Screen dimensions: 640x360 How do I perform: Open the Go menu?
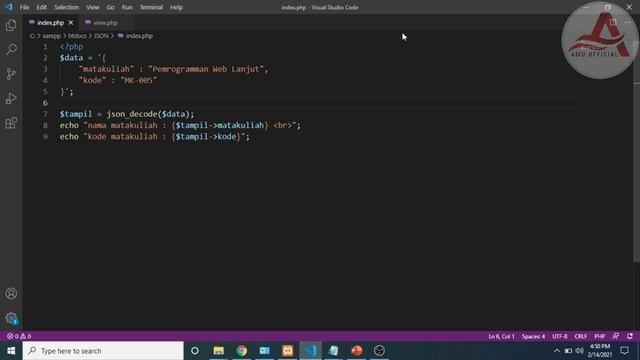[110, 7]
